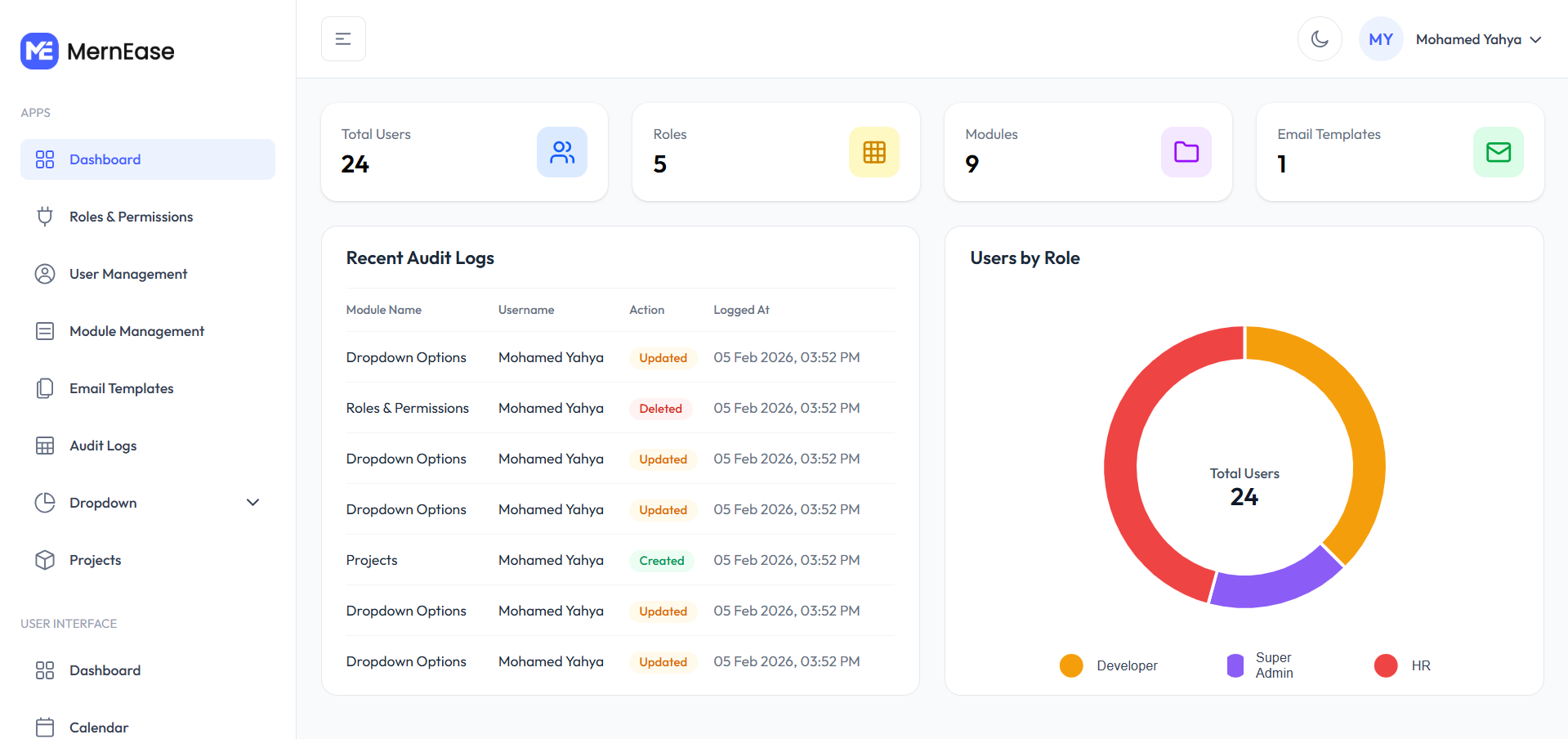Open Roles & Permissions in sidebar

coord(131,217)
